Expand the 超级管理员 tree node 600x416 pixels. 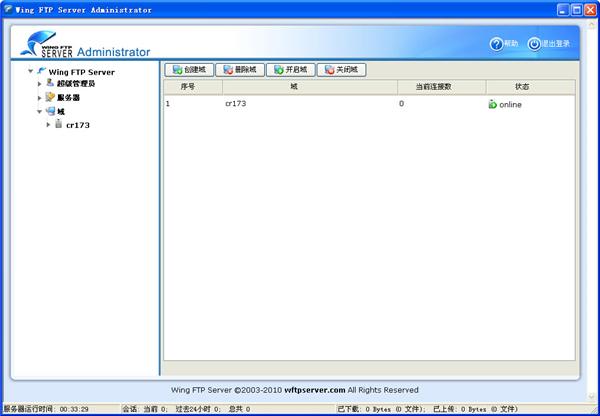coord(39,83)
